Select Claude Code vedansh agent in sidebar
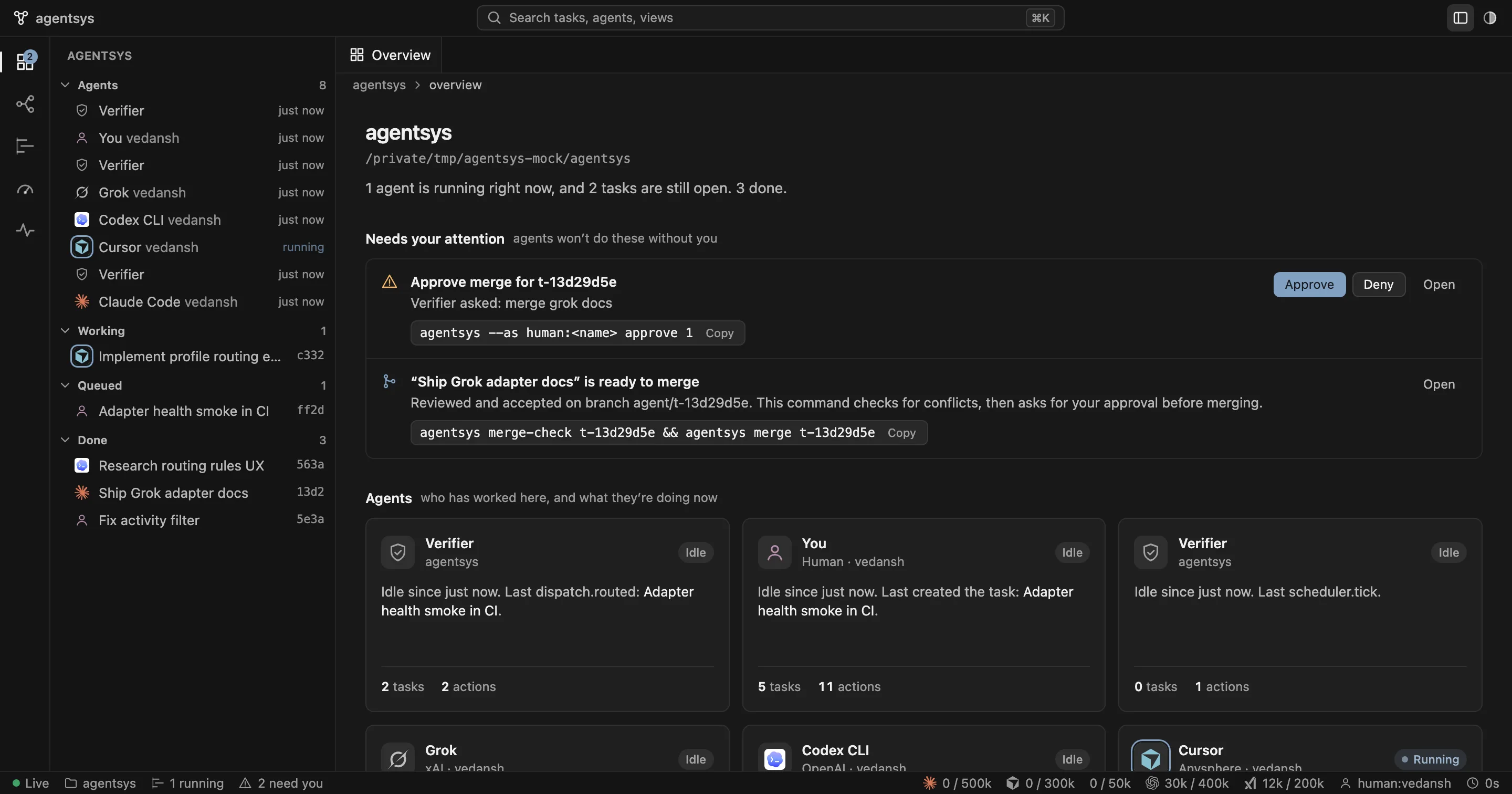Viewport: 1512px width, 794px height. pyautogui.click(x=193, y=301)
